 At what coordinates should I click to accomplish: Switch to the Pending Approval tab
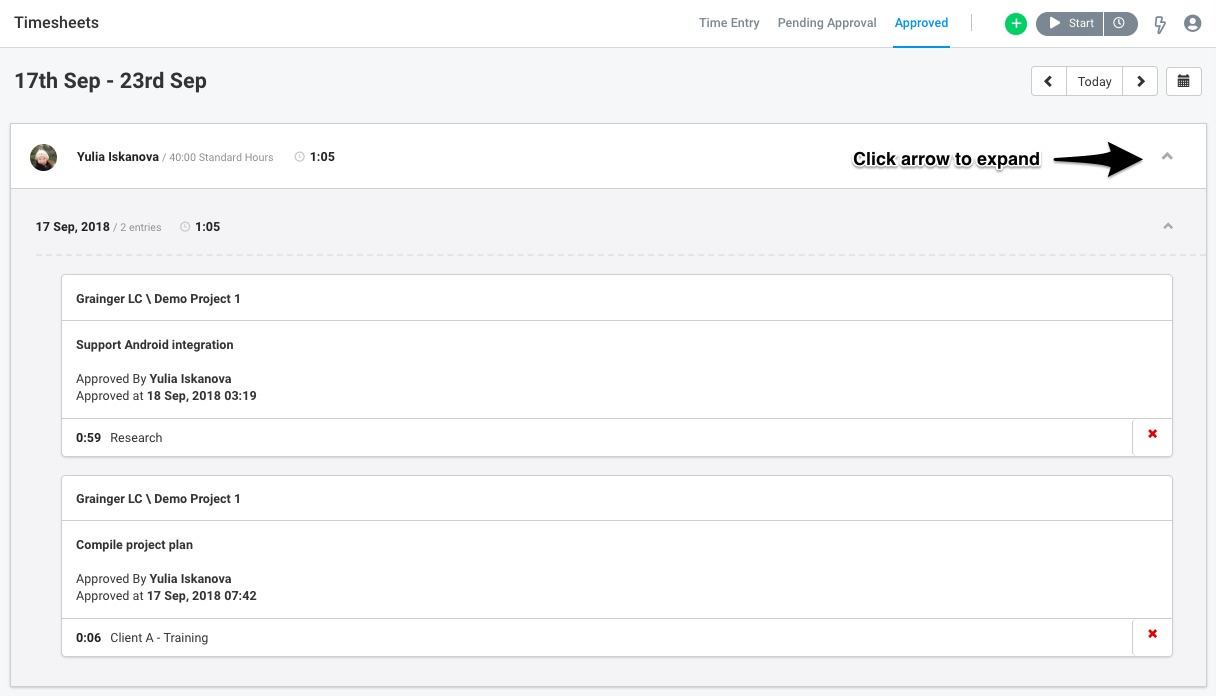[x=827, y=23]
